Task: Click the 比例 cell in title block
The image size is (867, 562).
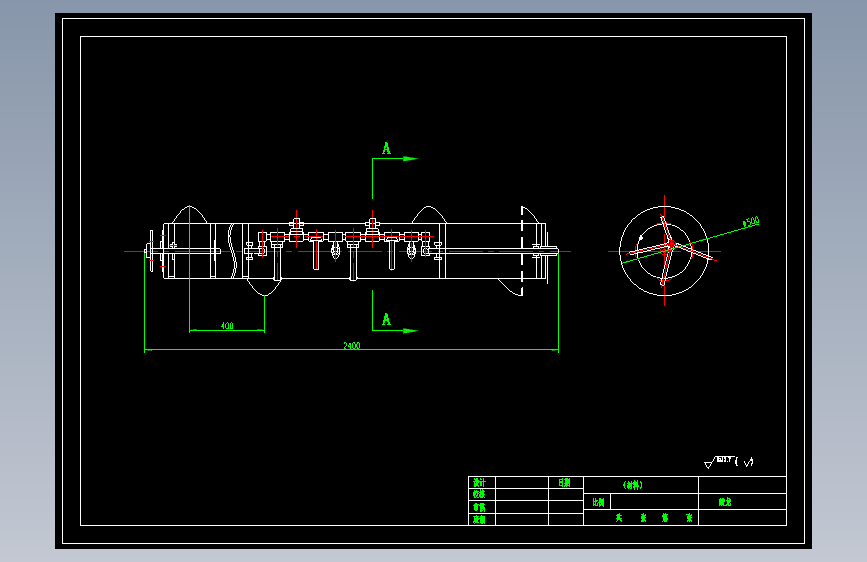Action: point(598,502)
